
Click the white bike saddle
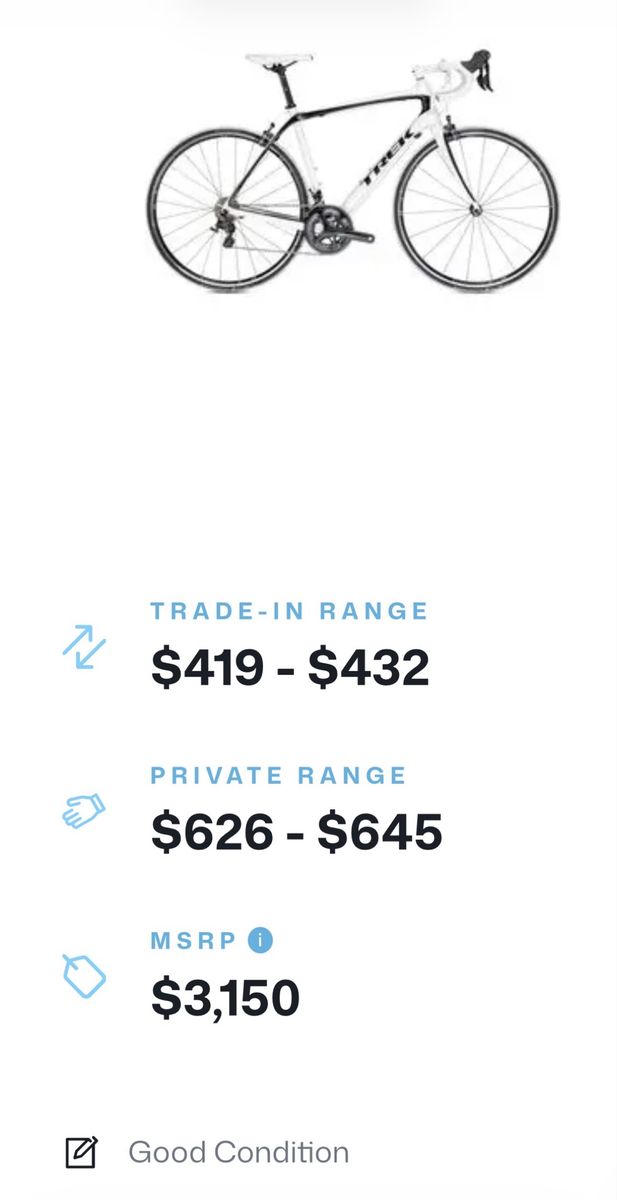279,60
